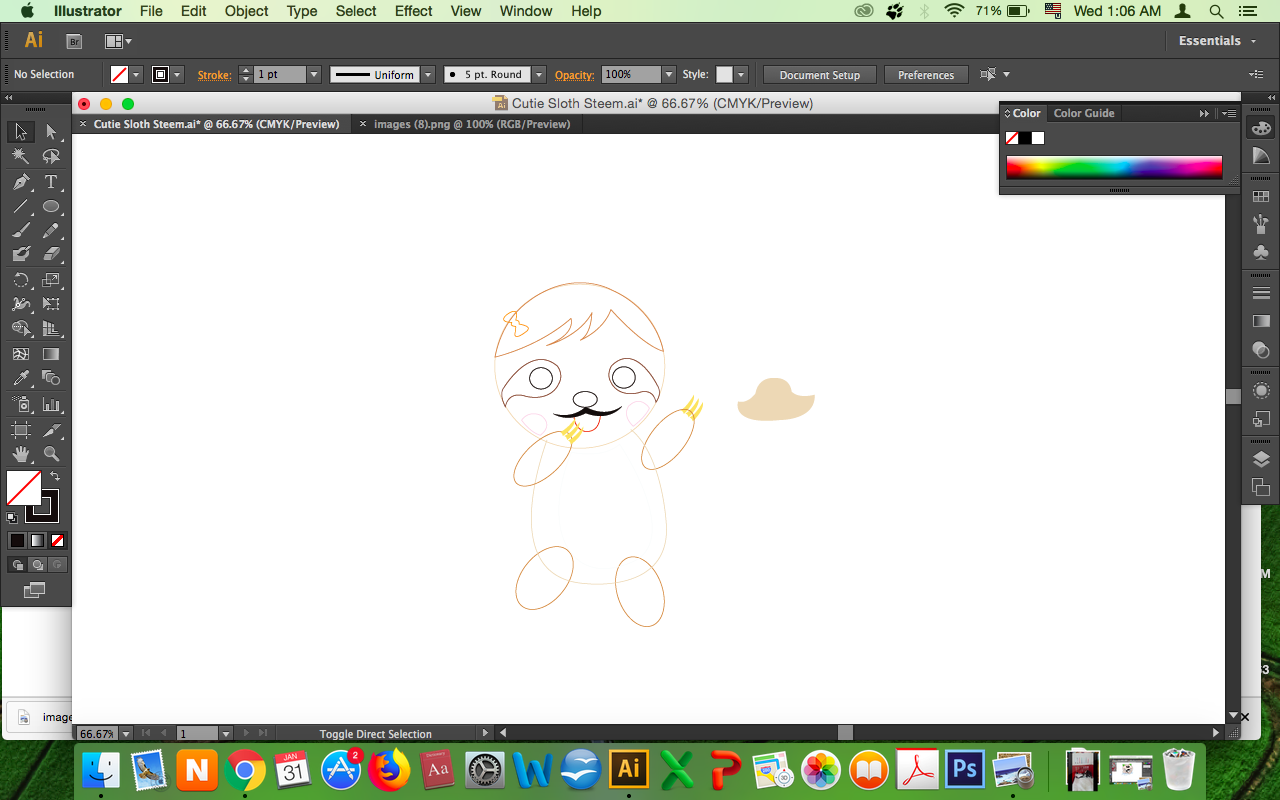Select the Magic Wand tool

(21, 157)
